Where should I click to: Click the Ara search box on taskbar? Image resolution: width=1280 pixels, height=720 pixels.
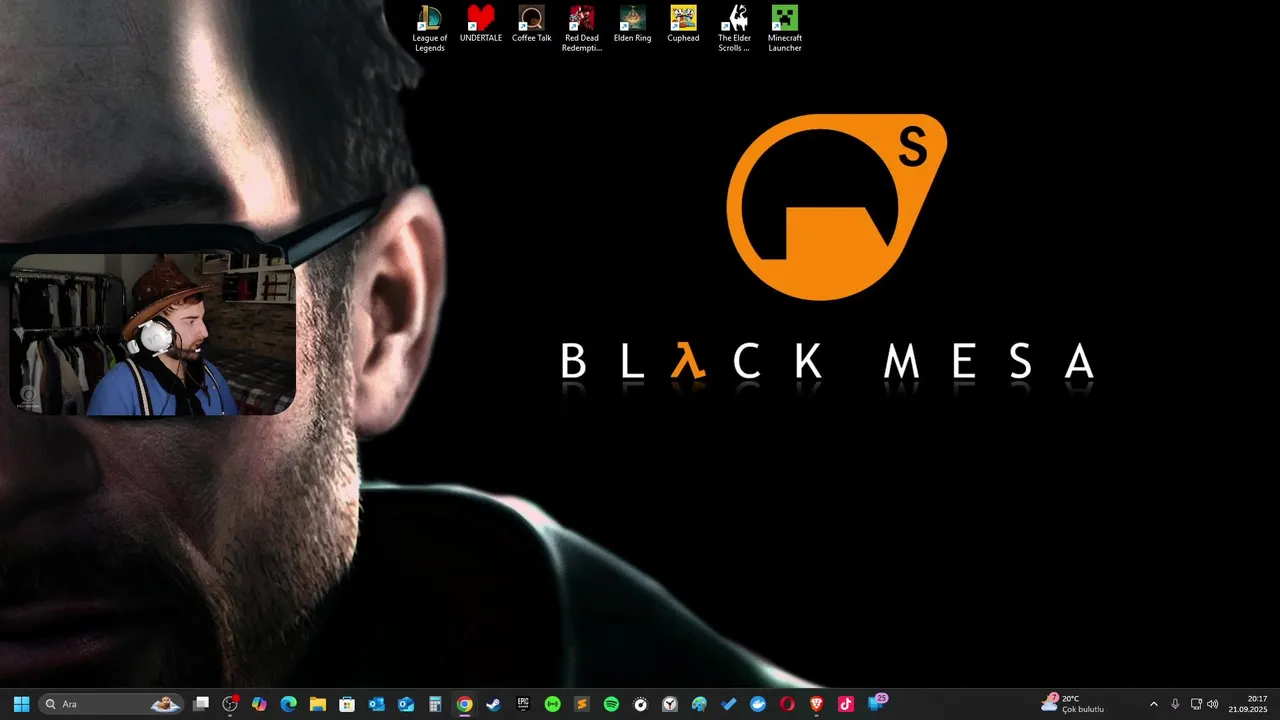pyautogui.click(x=111, y=704)
